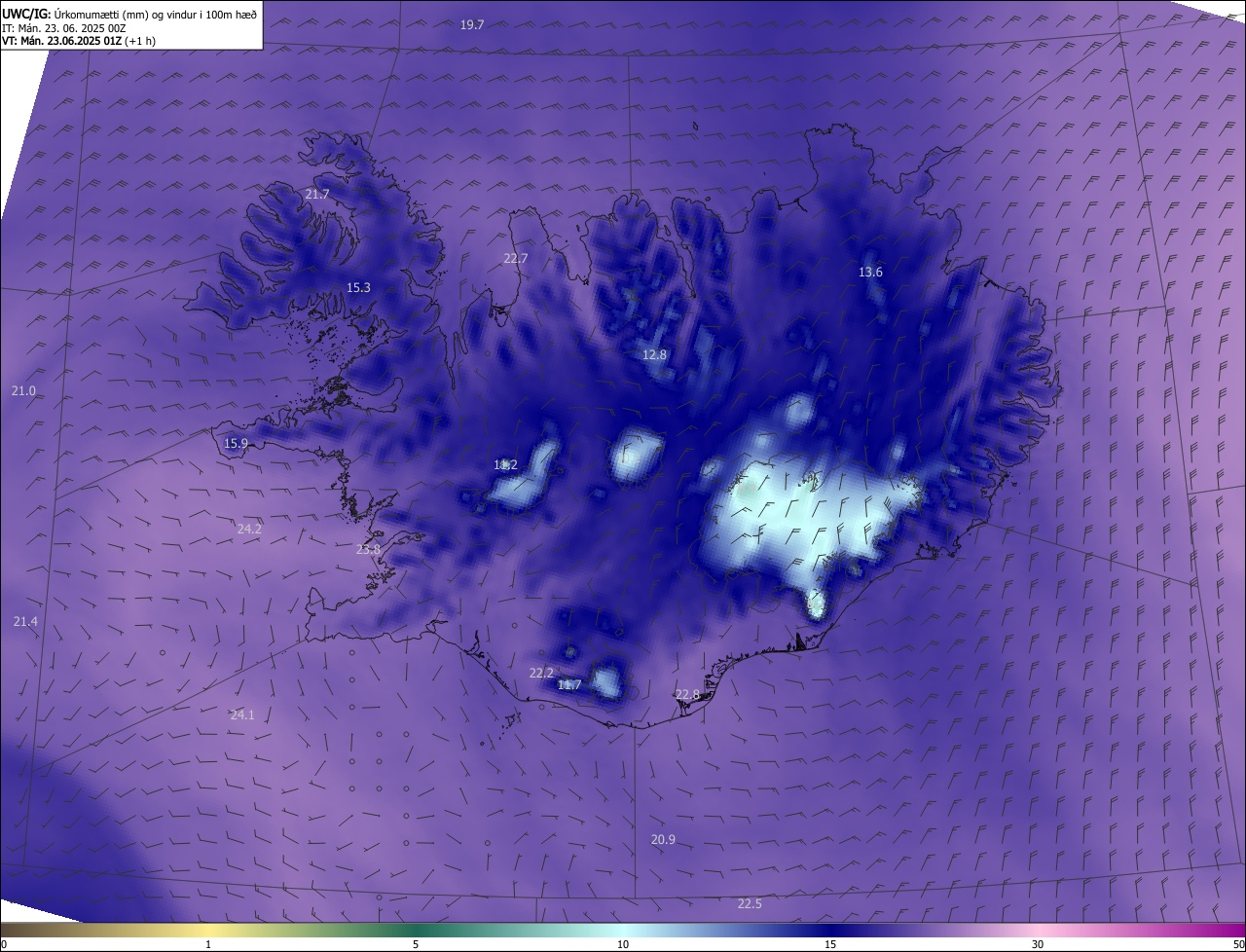This screenshot has width=1246, height=952.
Task: Select the 23.8 value label
Action: (x=368, y=549)
